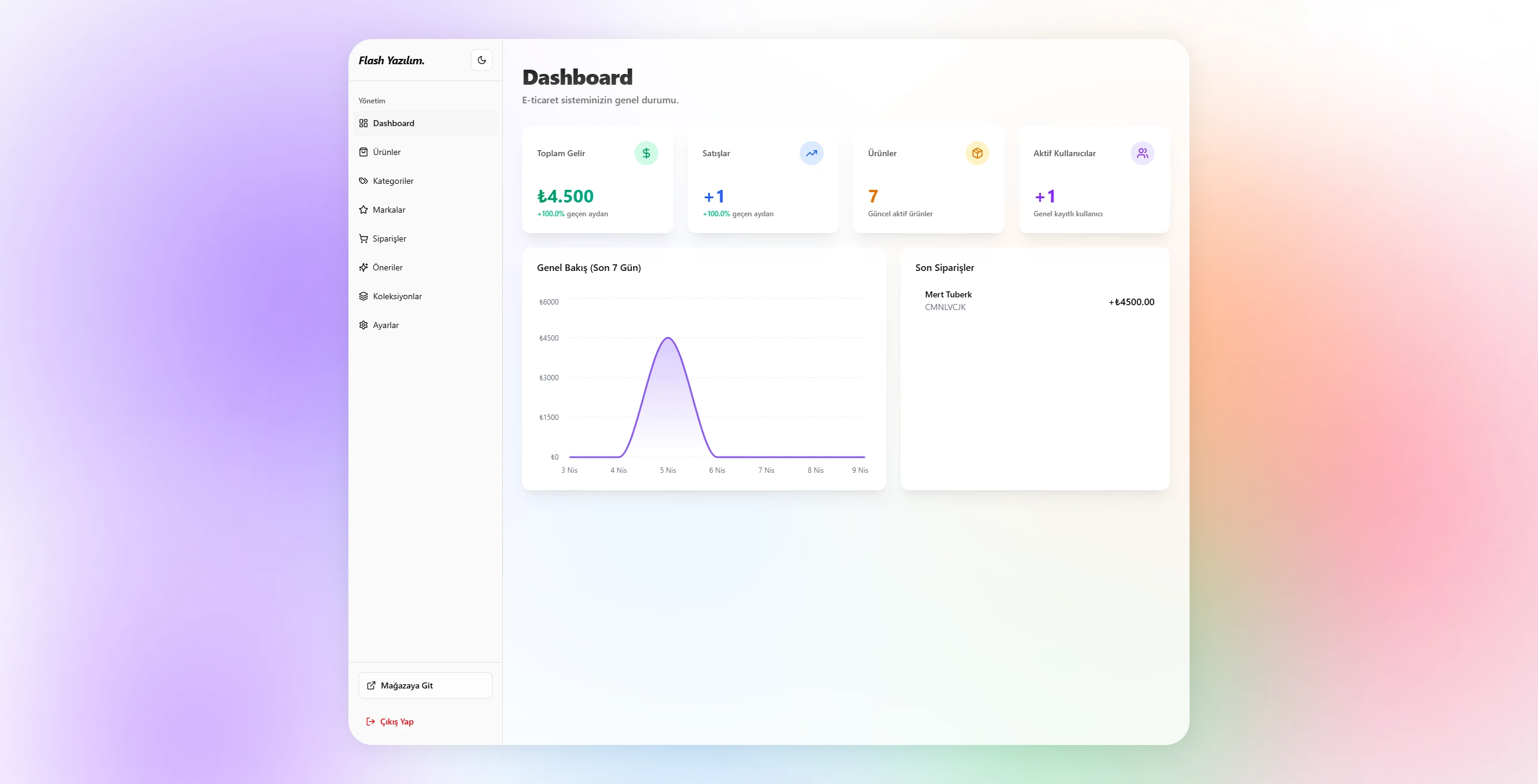
Task: Click the Toplam Gelir ₺4.500 card
Action: tap(597, 180)
